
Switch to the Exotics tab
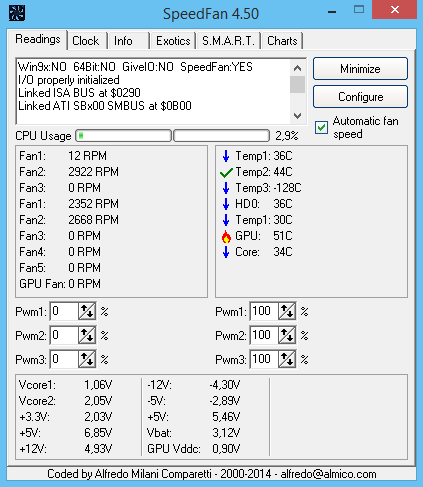(173, 41)
